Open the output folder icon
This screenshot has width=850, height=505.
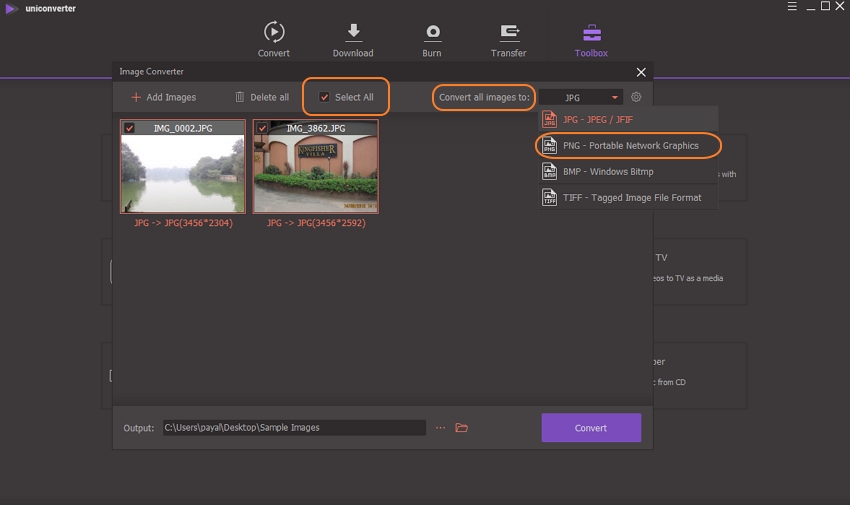tap(462, 428)
